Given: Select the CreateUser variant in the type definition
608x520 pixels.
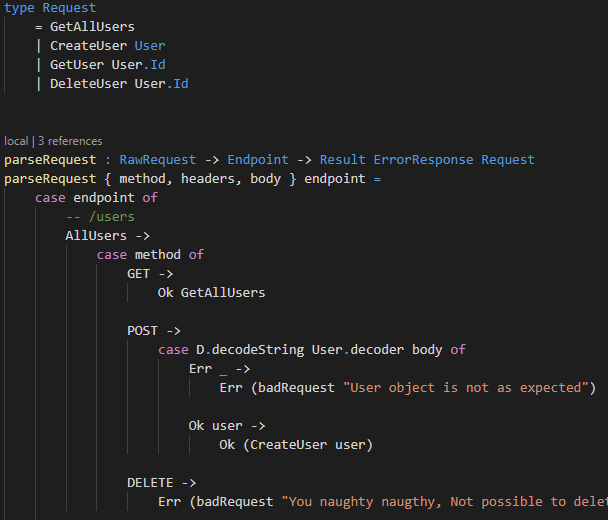Looking at the screenshot, I should (x=88, y=46).
